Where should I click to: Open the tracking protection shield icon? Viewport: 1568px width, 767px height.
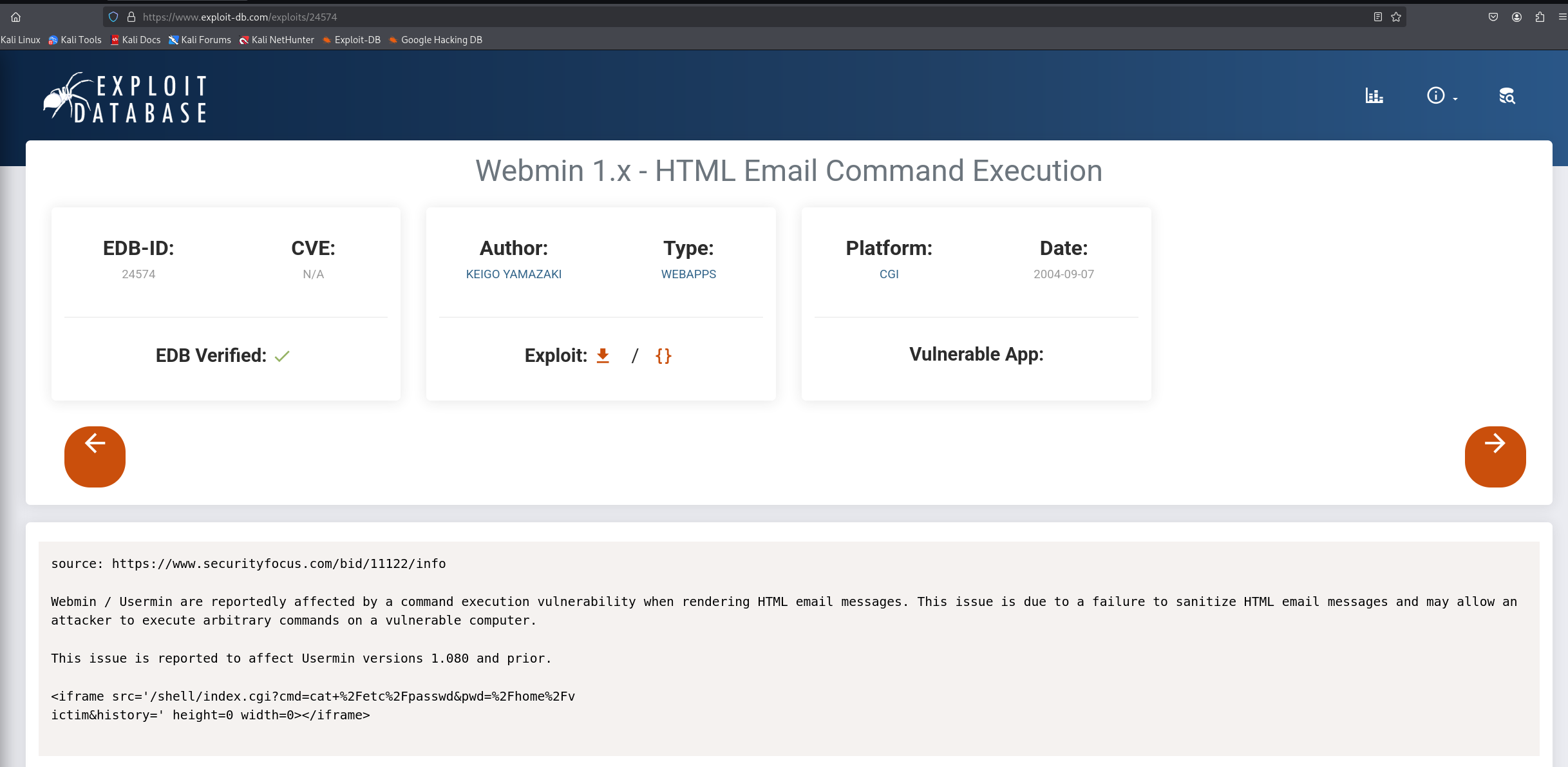click(113, 17)
